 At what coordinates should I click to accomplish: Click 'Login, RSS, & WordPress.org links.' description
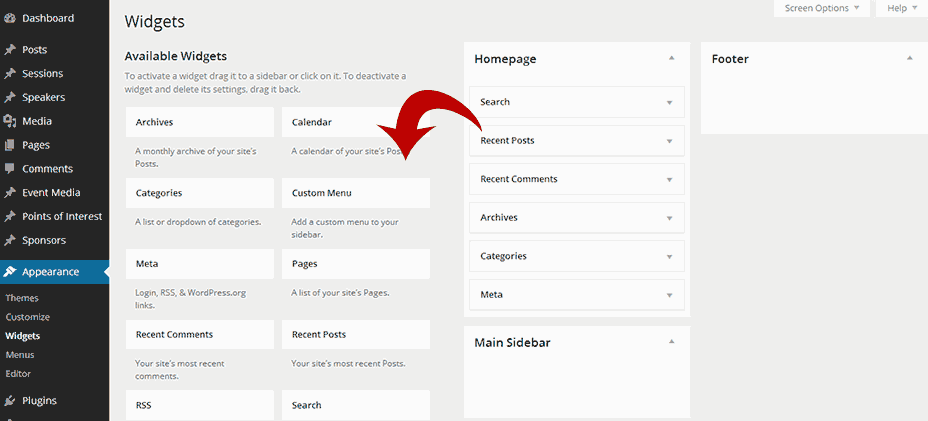191,299
